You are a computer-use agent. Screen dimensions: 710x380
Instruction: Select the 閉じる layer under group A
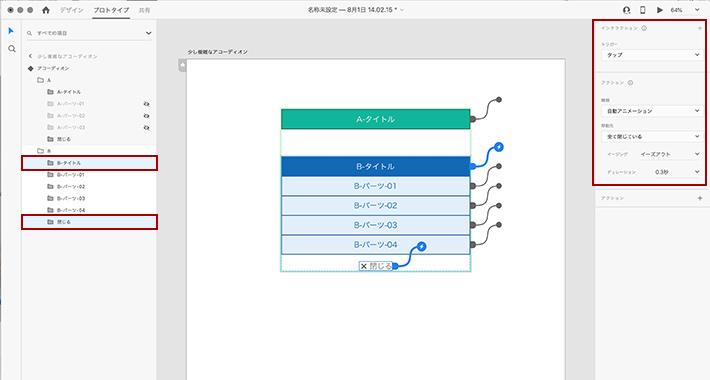point(89,139)
